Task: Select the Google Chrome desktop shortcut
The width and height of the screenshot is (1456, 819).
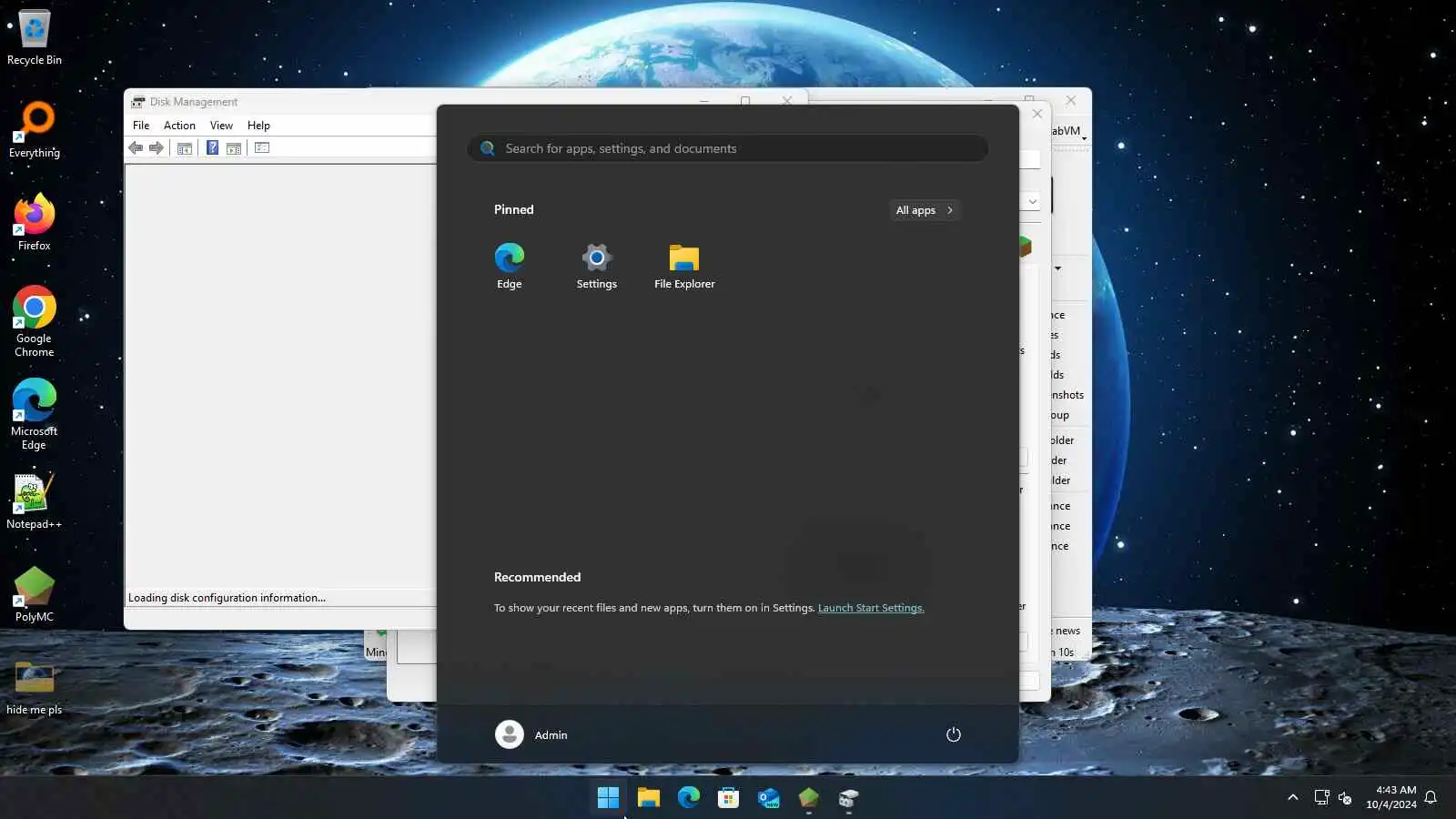Action: (x=35, y=322)
